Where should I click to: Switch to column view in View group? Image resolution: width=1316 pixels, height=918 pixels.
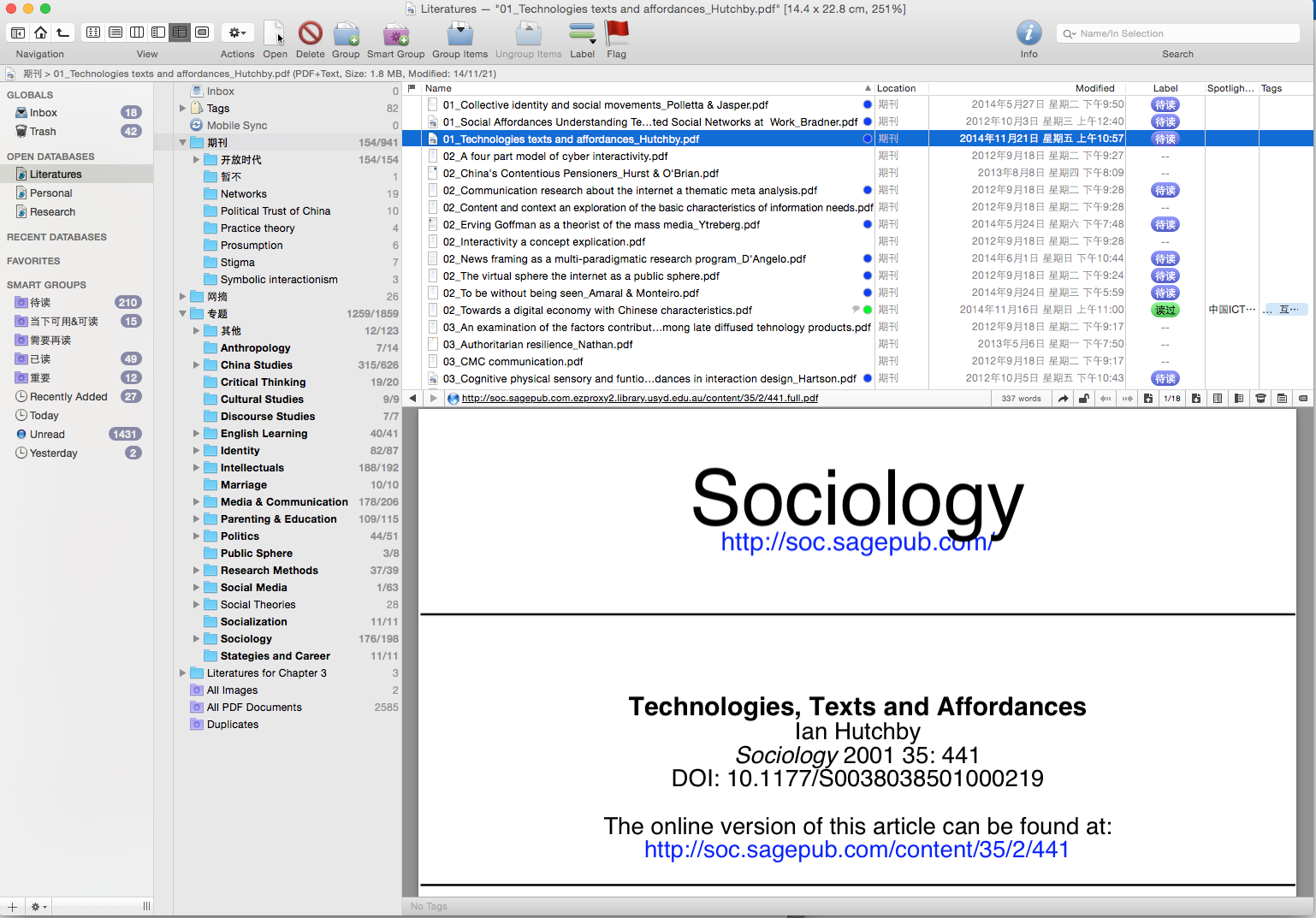(137, 33)
